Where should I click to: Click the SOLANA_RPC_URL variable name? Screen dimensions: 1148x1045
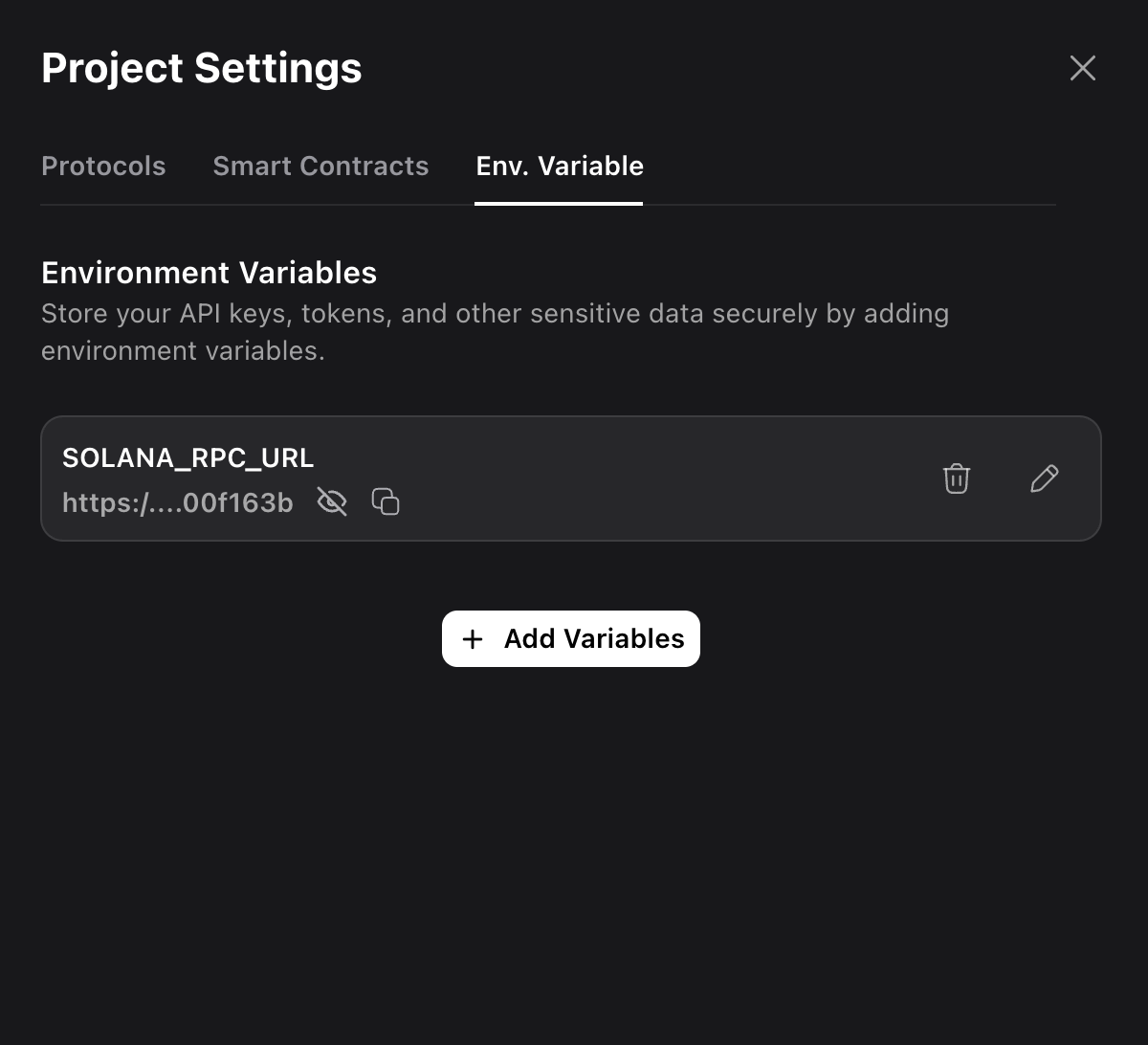(188, 457)
